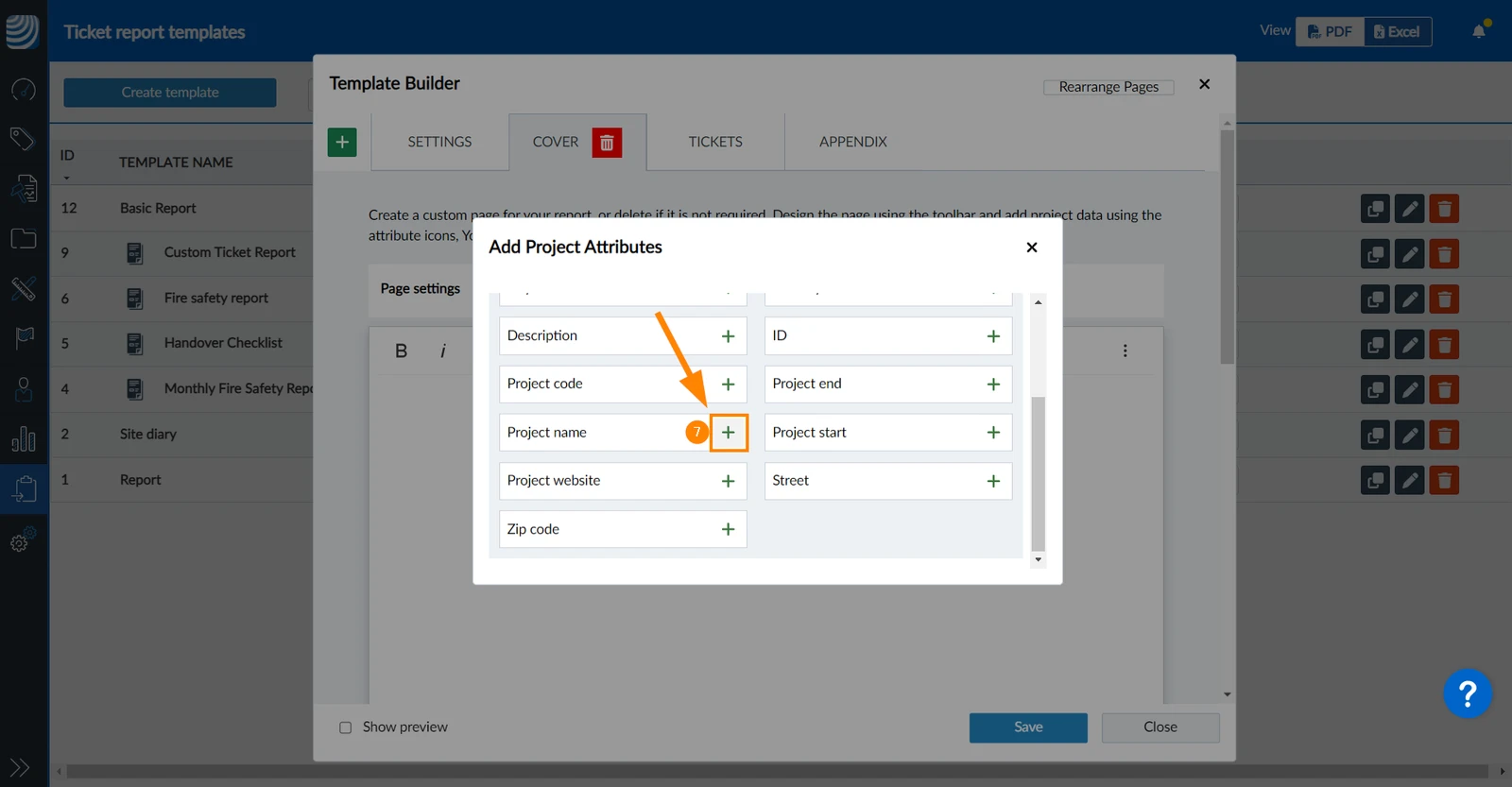The width and height of the screenshot is (1512, 787).
Task: Open the settings gear in the sidebar
Action: point(23,540)
